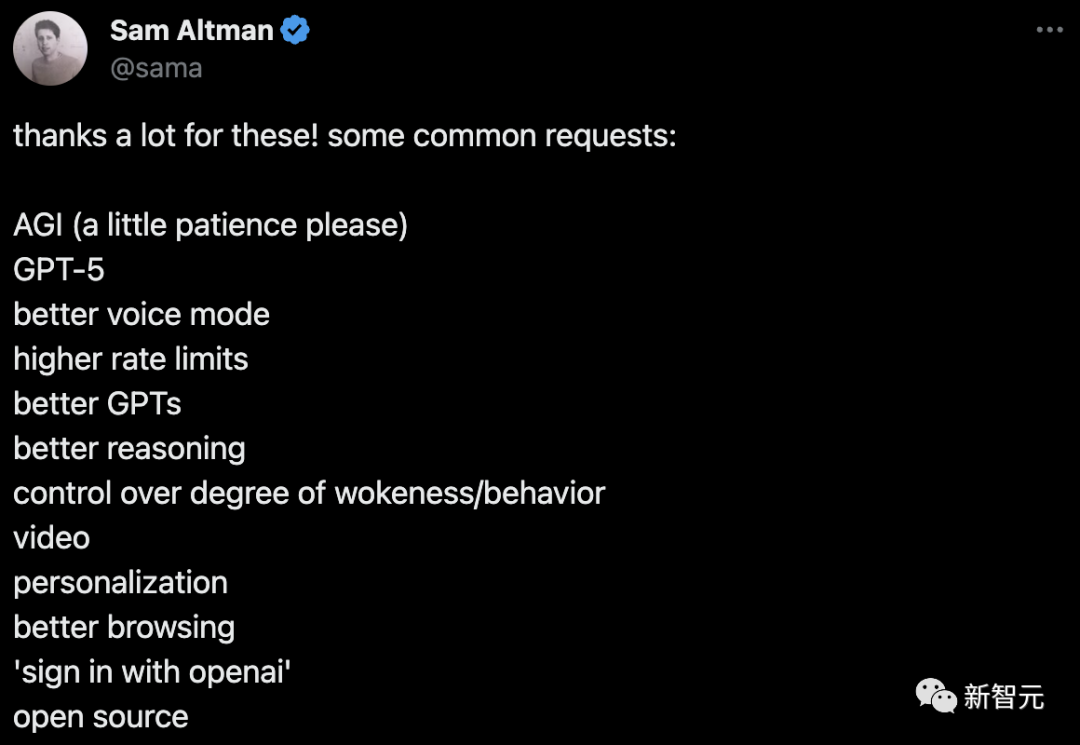Open the Sam Altman display name
This screenshot has width=1080, height=745.
coord(192,31)
